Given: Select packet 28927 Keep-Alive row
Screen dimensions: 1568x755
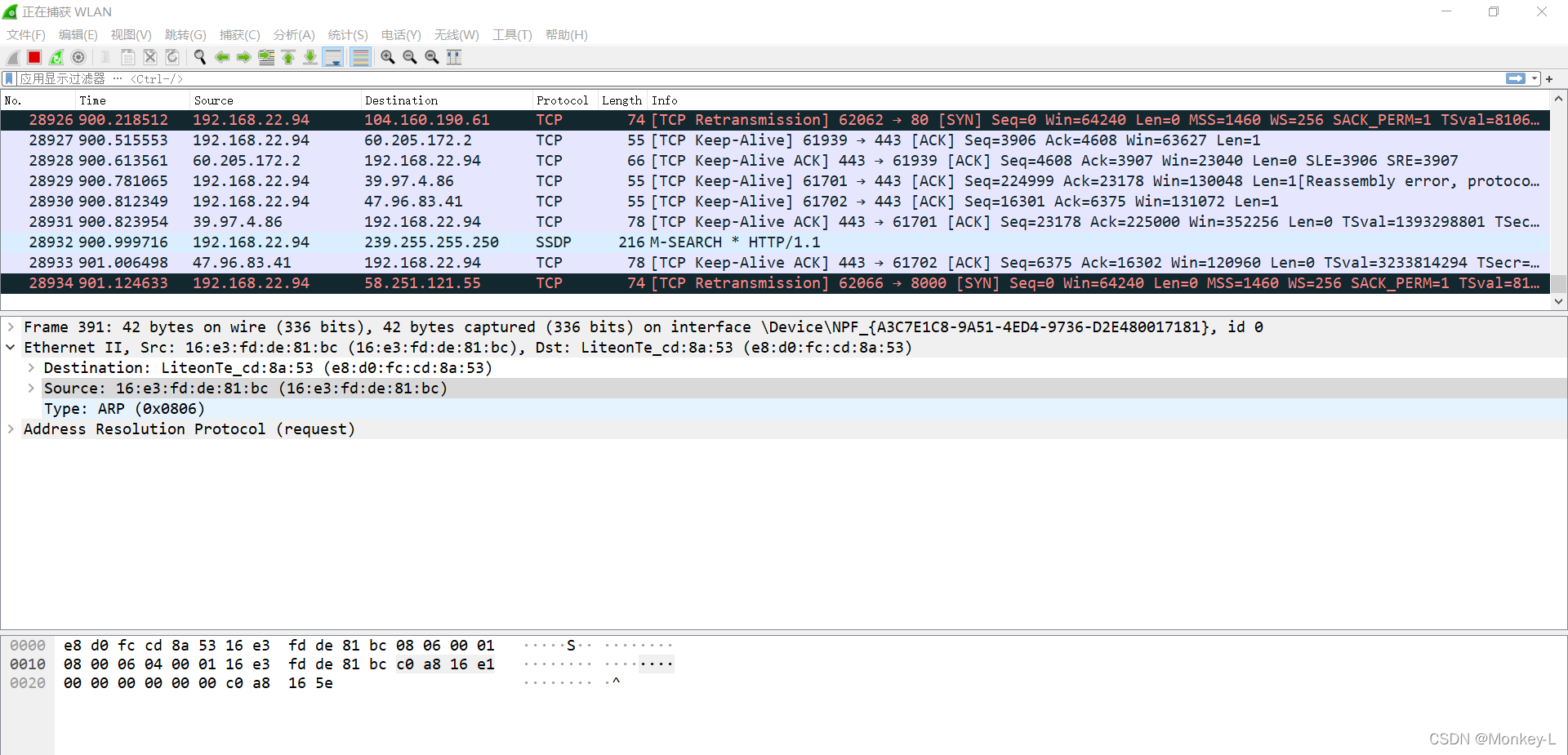Looking at the screenshot, I should [775, 140].
